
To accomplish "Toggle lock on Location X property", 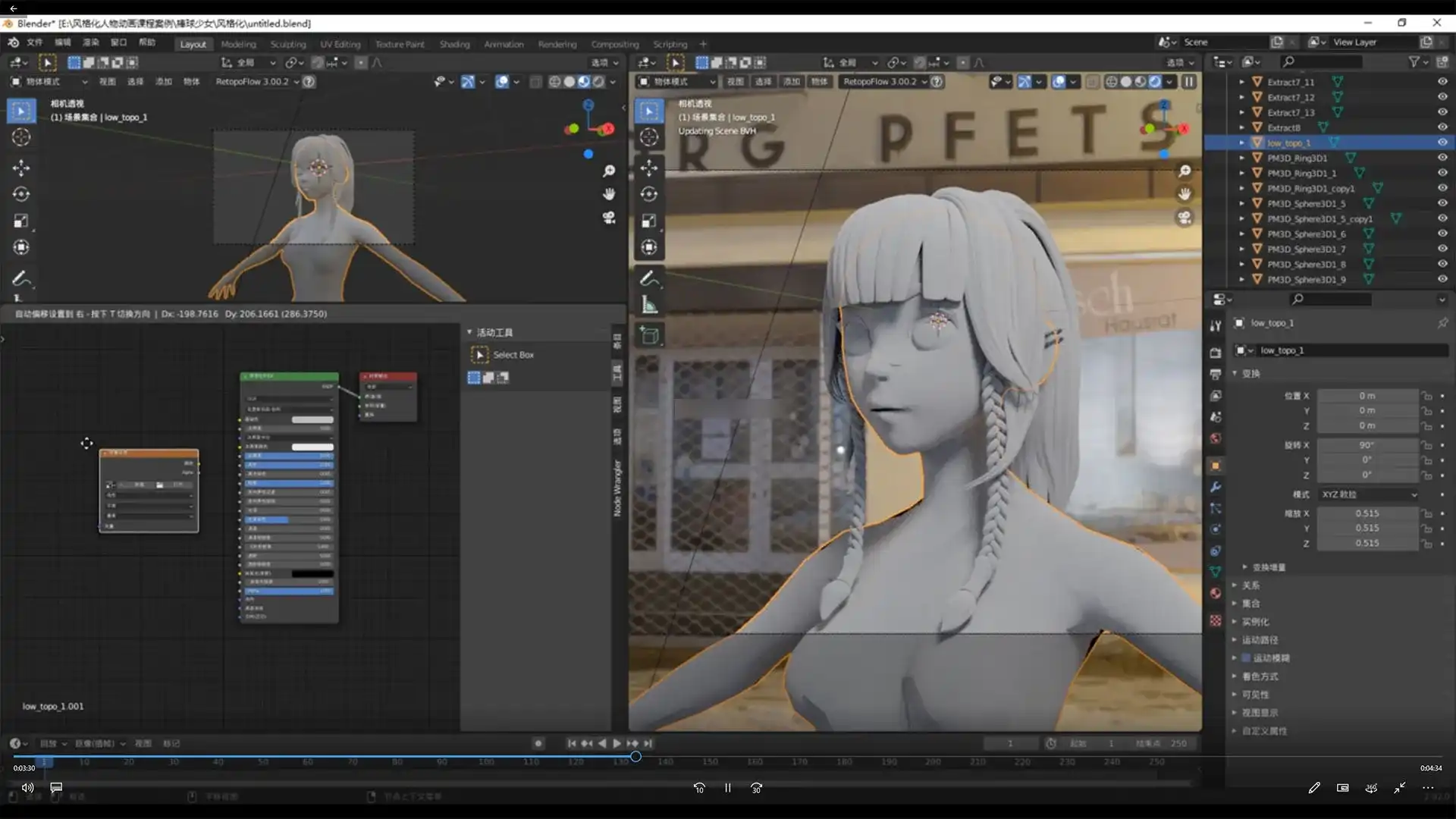I will (x=1426, y=396).
